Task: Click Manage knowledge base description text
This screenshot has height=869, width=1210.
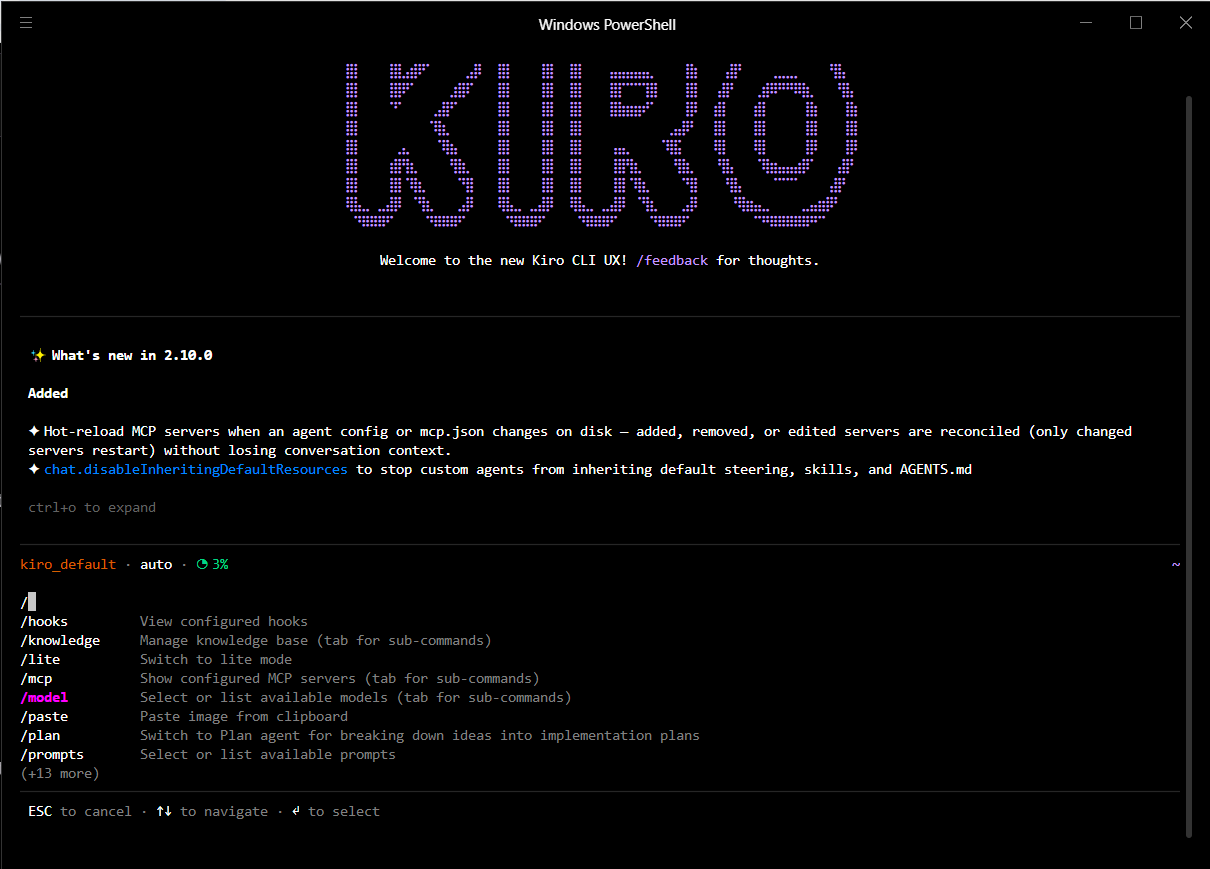Action: coord(316,641)
